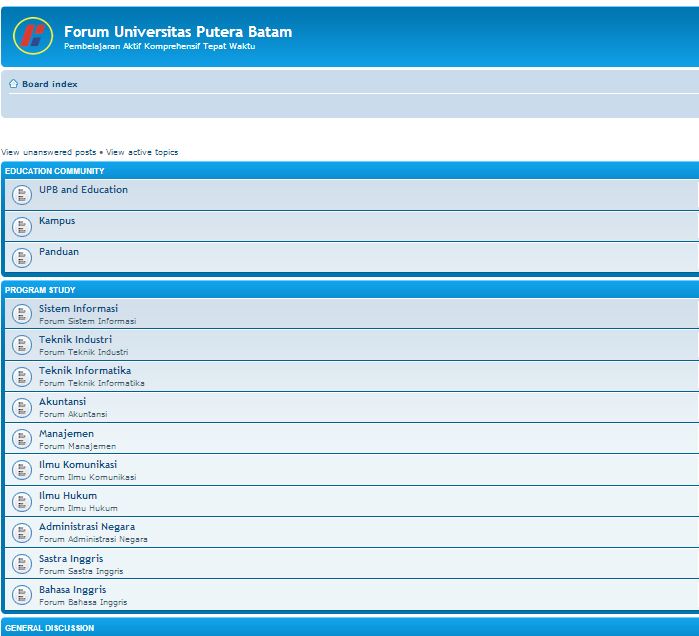699x636 pixels.
Task: Go to the Teknik Industri forum
Action: pyautogui.click(x=75, y=340)
